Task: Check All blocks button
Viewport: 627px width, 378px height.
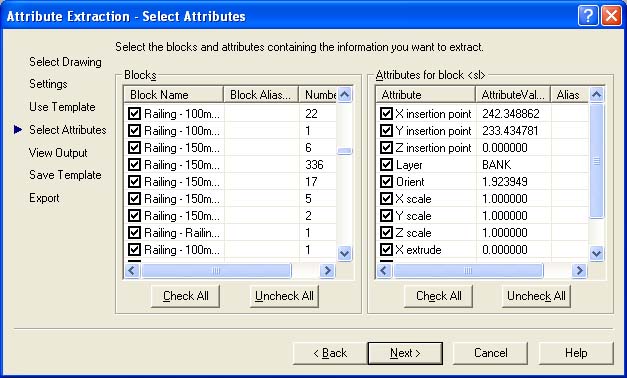Action: [186, 296]
